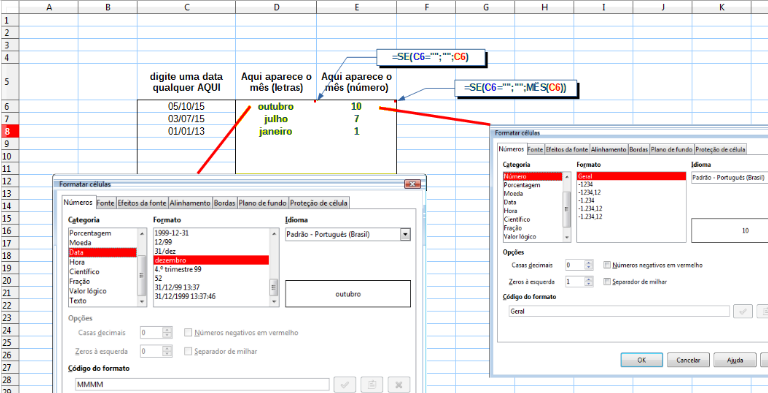768x393 pixels.
Task: Toggle Separador de milhar in Geral dialog
Action: pos(607,282)
